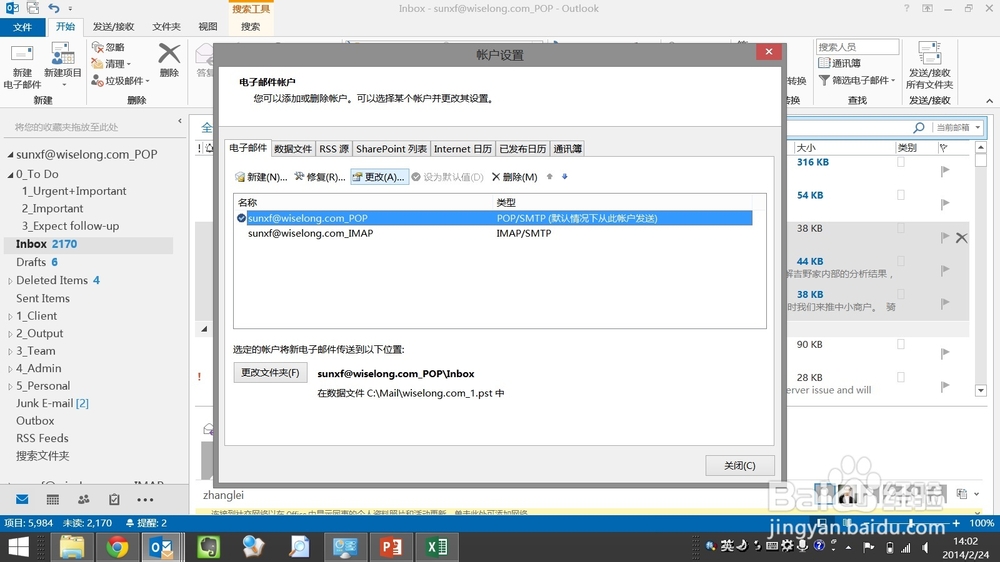Open Evernote from the taskbar
Image resolution: width=1000 pixels, height=562 pixels.
(x=208, y=547)
